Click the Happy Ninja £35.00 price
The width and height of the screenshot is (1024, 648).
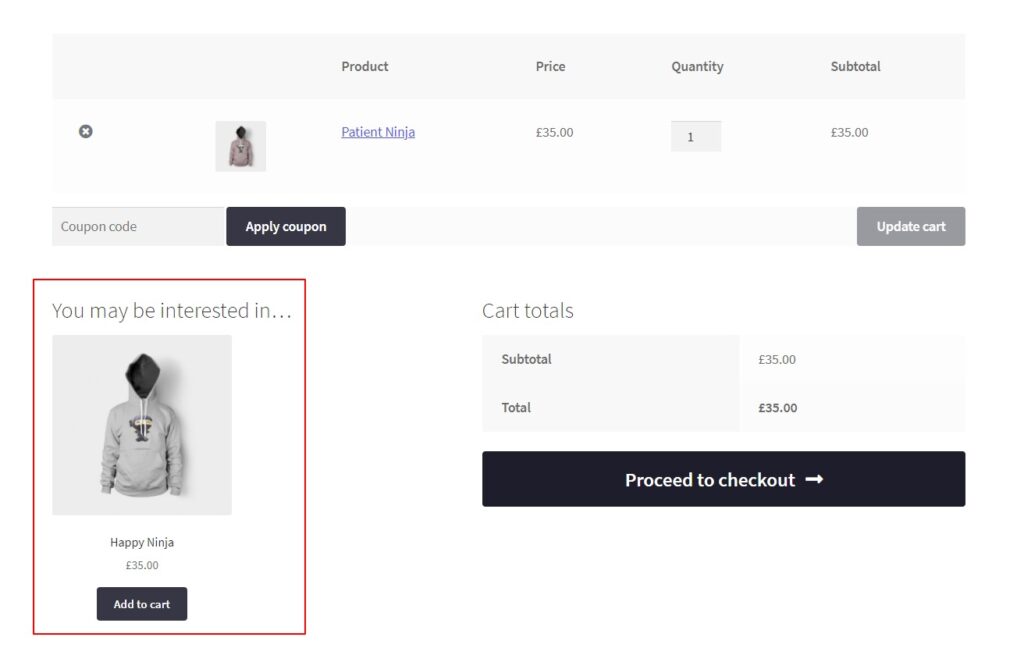point(142,565)
